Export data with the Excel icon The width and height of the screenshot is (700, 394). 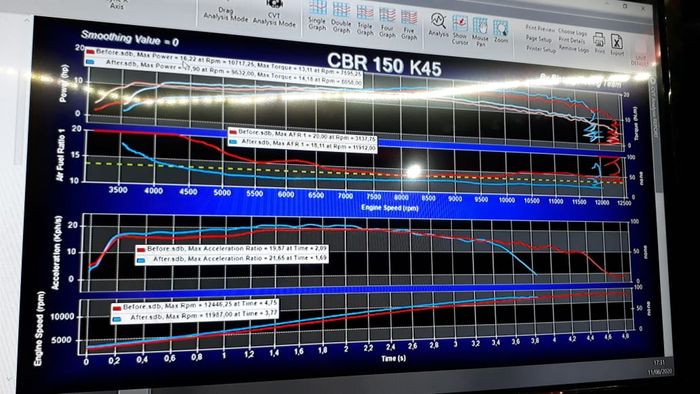617,45
